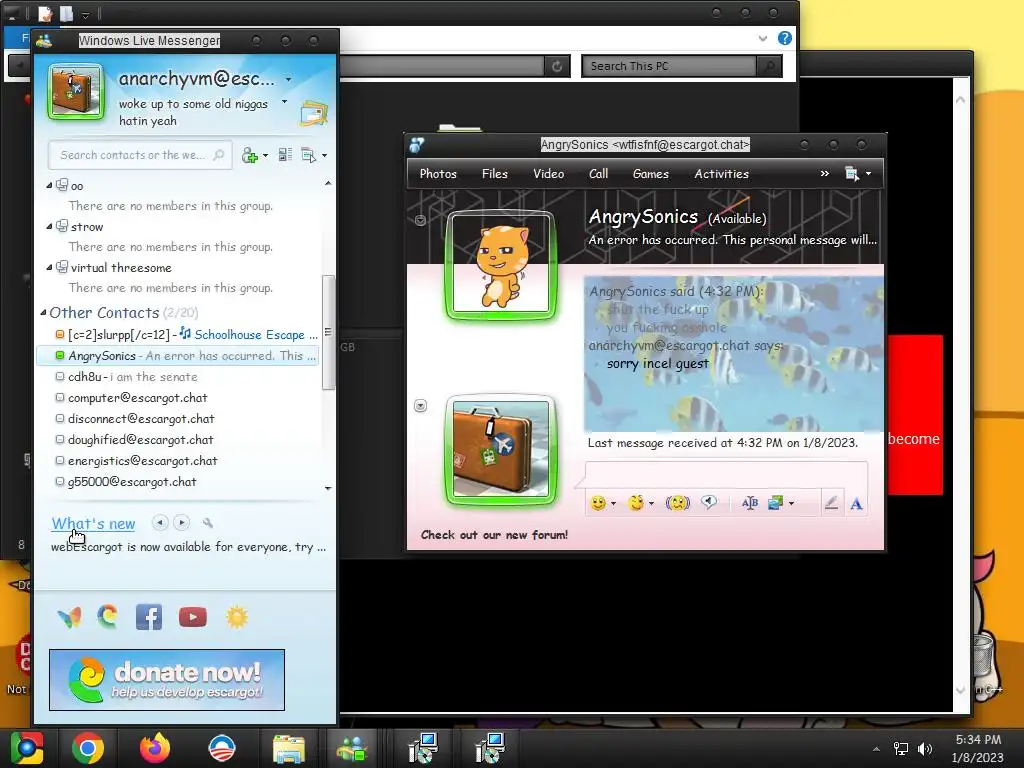Click the help question mark in Explorer
1024x768 pixels.
tap(784, 38)
